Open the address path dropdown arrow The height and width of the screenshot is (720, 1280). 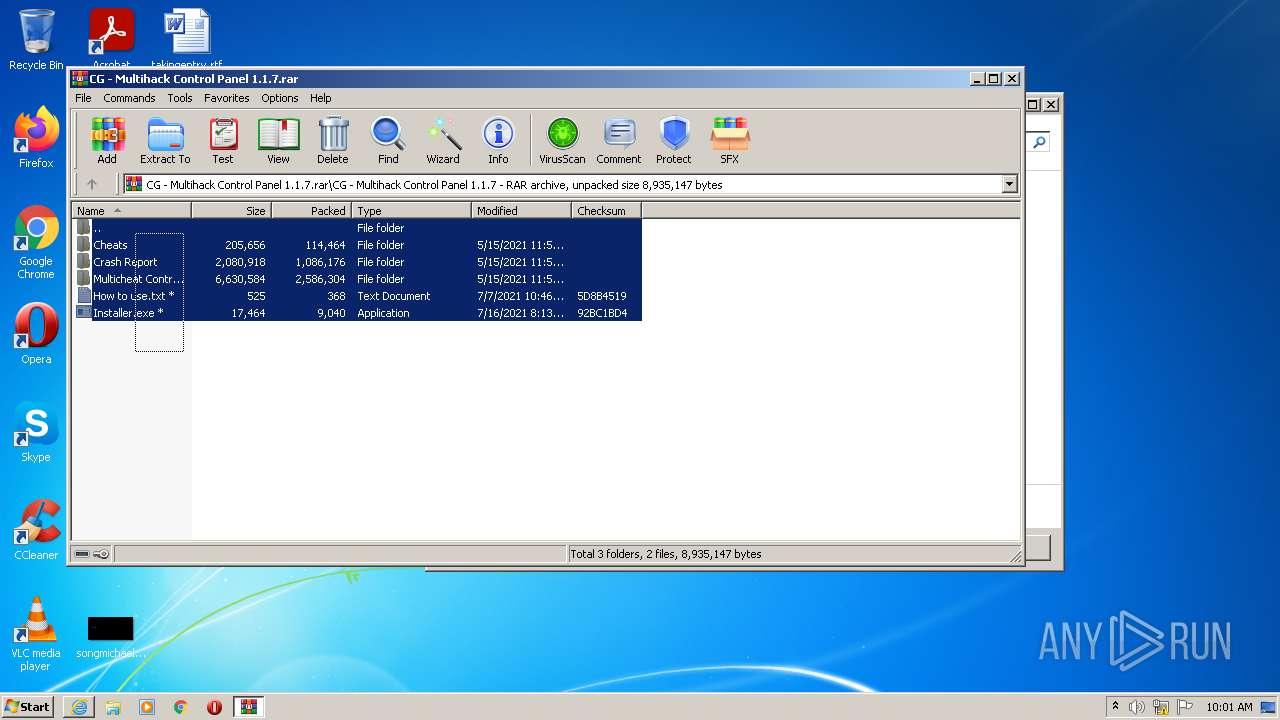tap(1009, 184)
